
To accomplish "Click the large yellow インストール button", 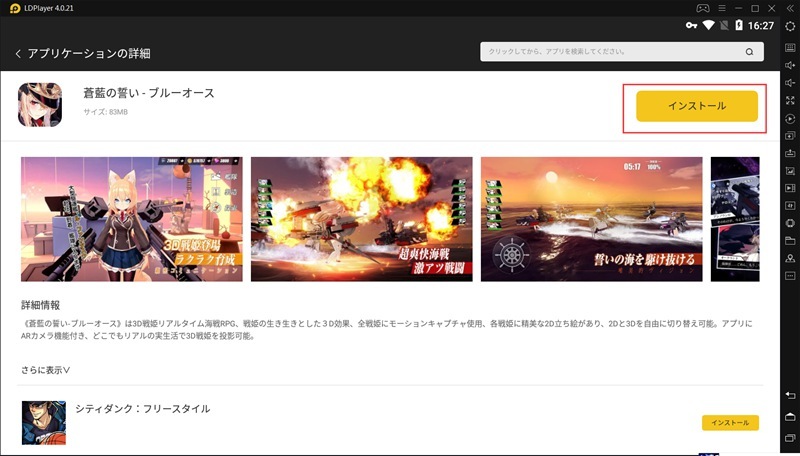I will coord(696,105).
